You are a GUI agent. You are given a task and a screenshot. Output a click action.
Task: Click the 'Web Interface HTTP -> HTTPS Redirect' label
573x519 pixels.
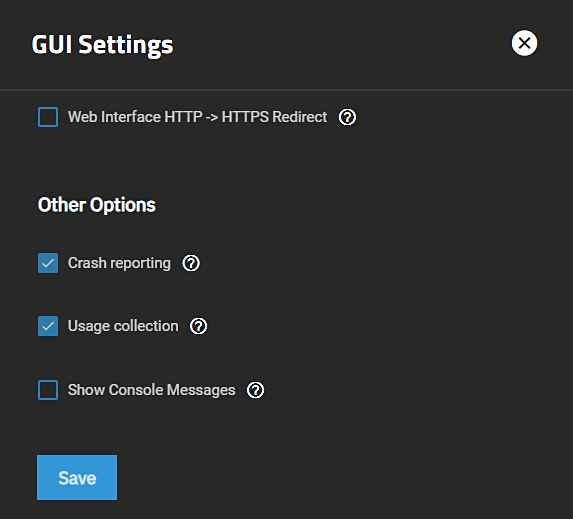pos(197,117)
